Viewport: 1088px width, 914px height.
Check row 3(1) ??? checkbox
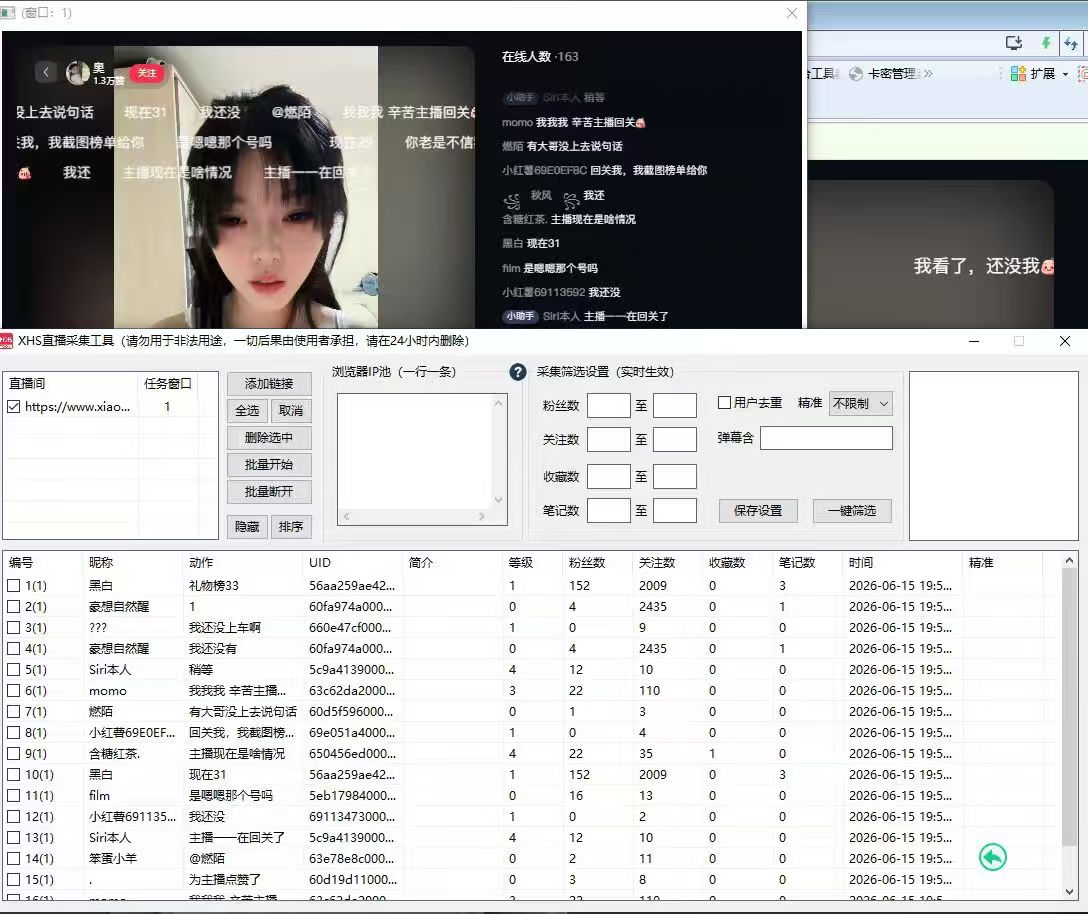click(x=14, y=627)
